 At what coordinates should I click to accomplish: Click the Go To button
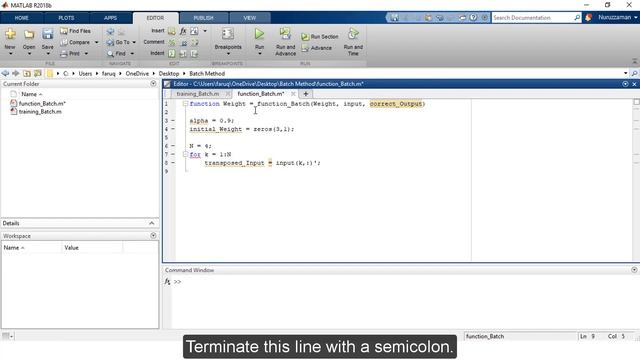click(119, 42)
